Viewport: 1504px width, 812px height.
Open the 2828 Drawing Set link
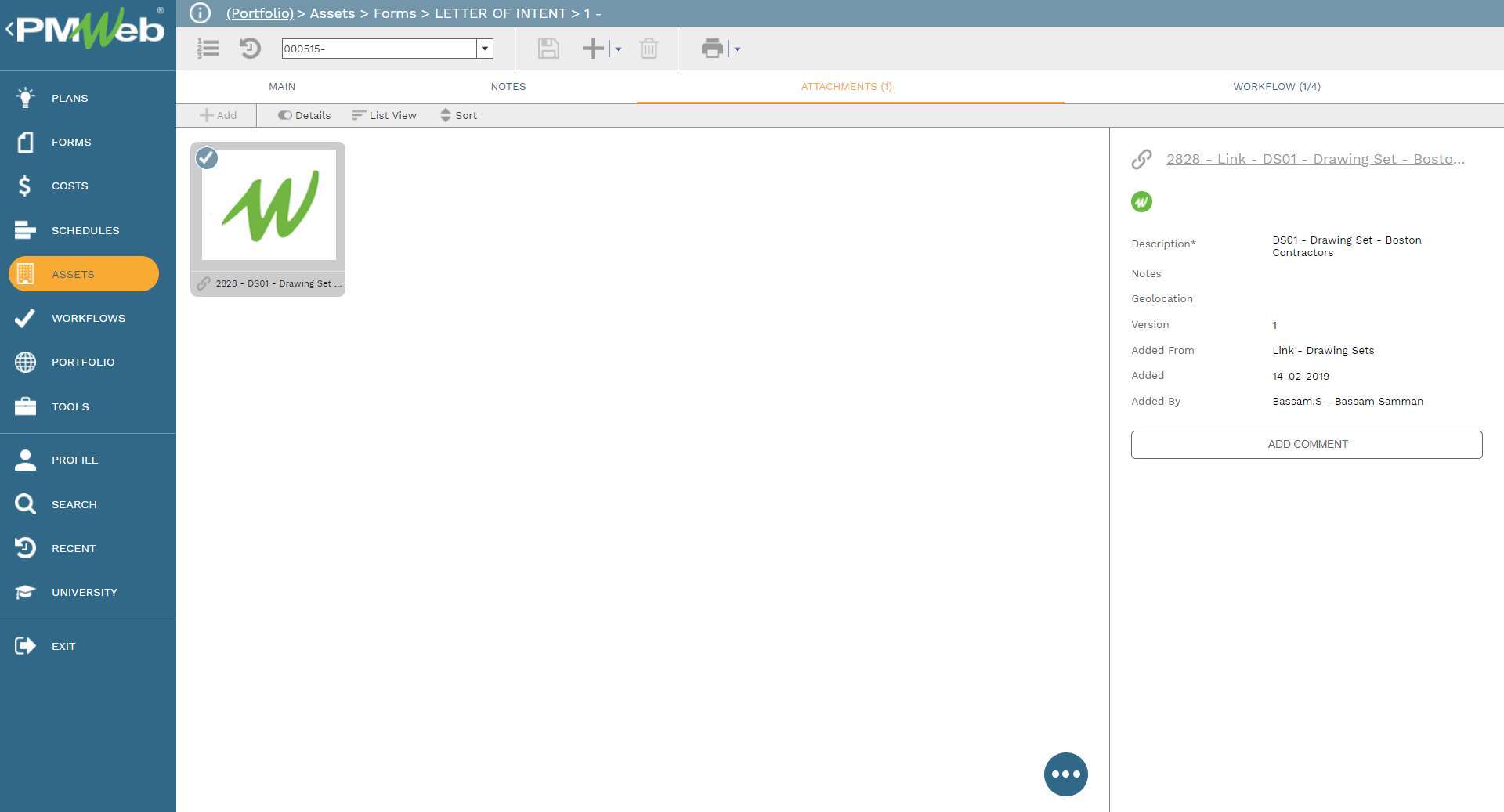coord(1314,159)
